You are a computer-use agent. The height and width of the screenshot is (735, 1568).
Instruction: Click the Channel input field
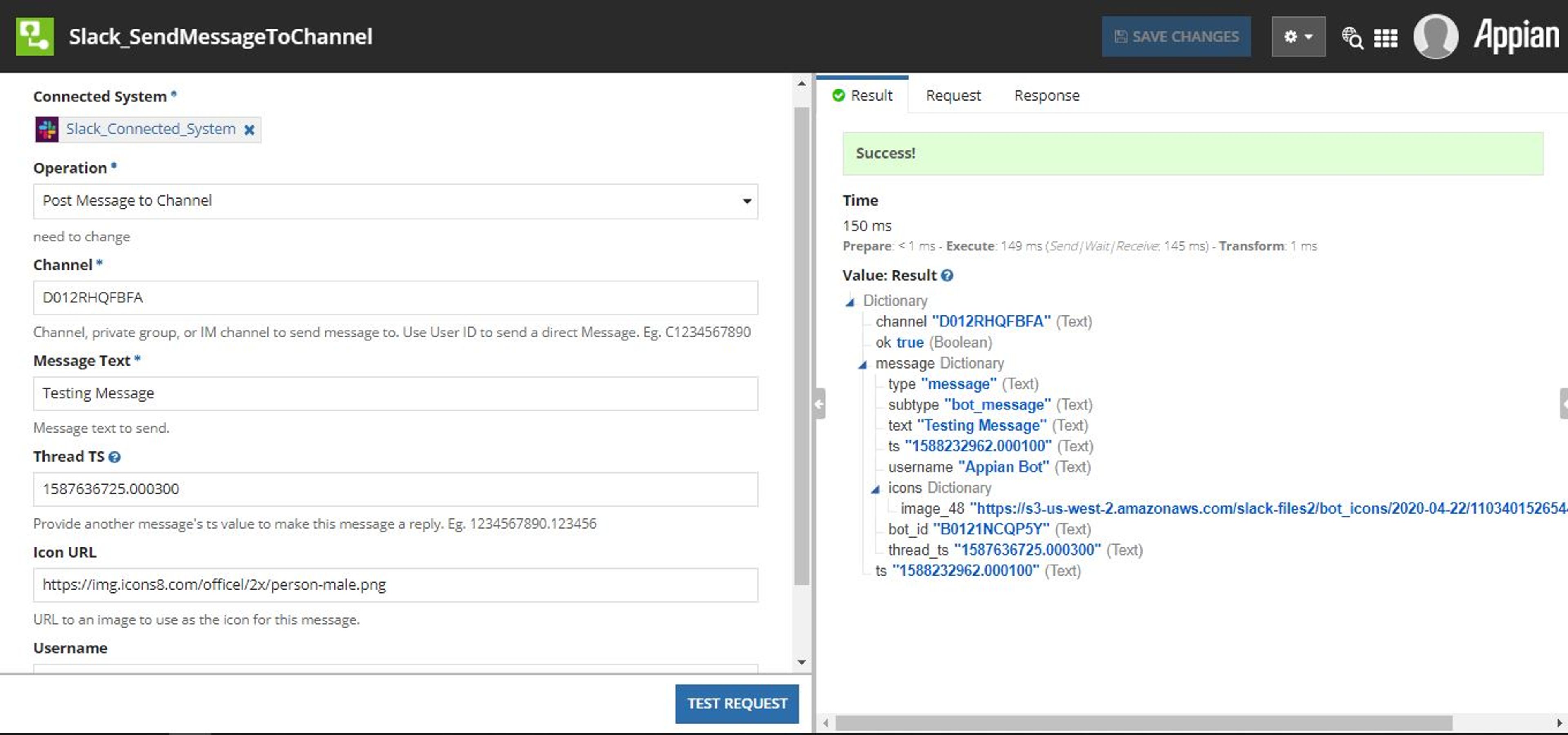point(396,298)
